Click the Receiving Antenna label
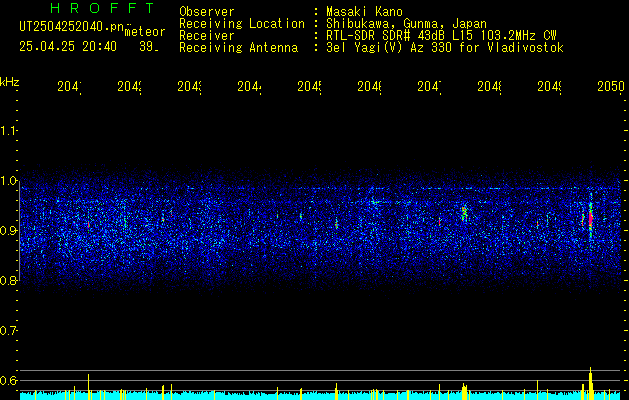Image resolution: width=629 pixels, height=400 pixels. 239,48
